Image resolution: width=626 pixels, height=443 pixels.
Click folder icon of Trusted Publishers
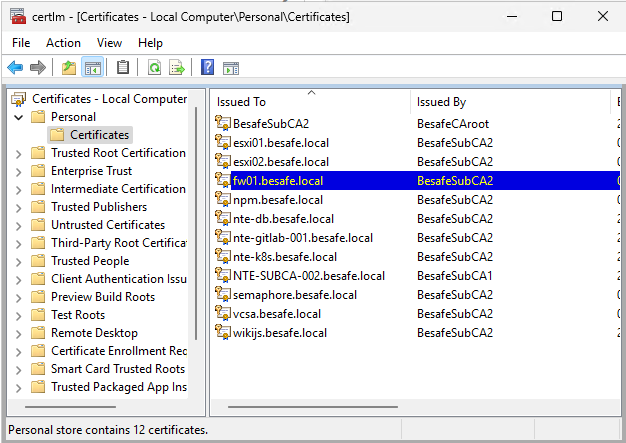[x=38, y=207]
